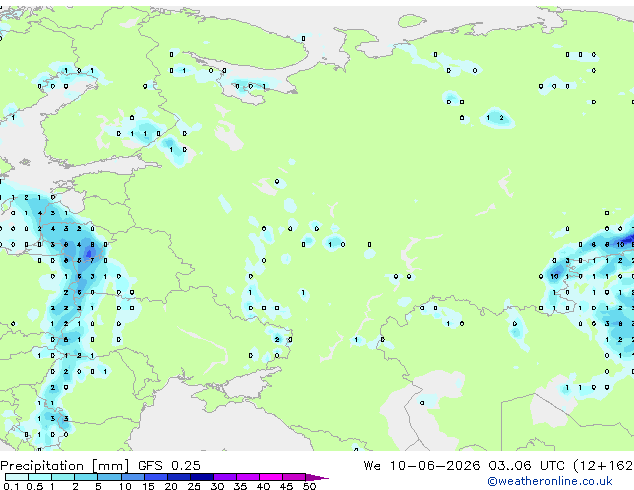Click the 35 to 40 mm magenta swatch
The width and height of the screenshot is (634, 490).
point(248,477)
